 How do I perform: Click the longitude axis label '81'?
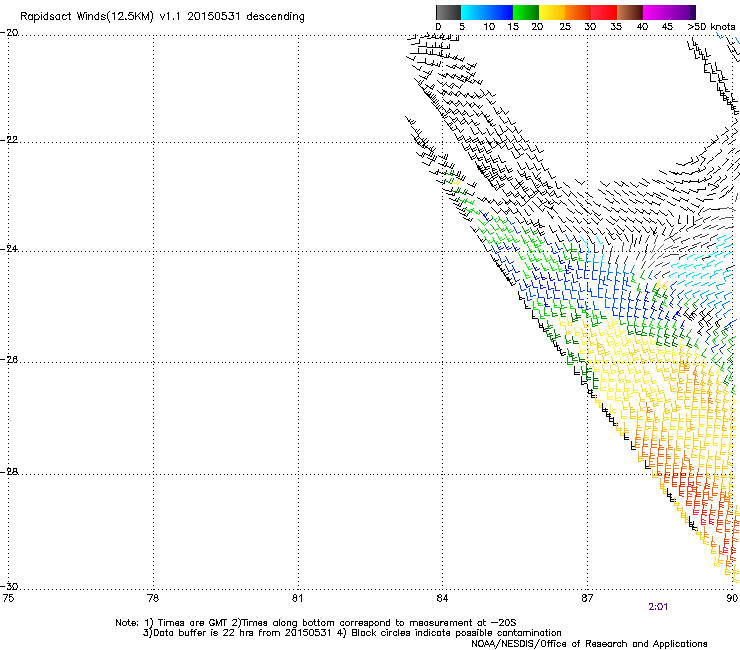click(x=297, y=599)
